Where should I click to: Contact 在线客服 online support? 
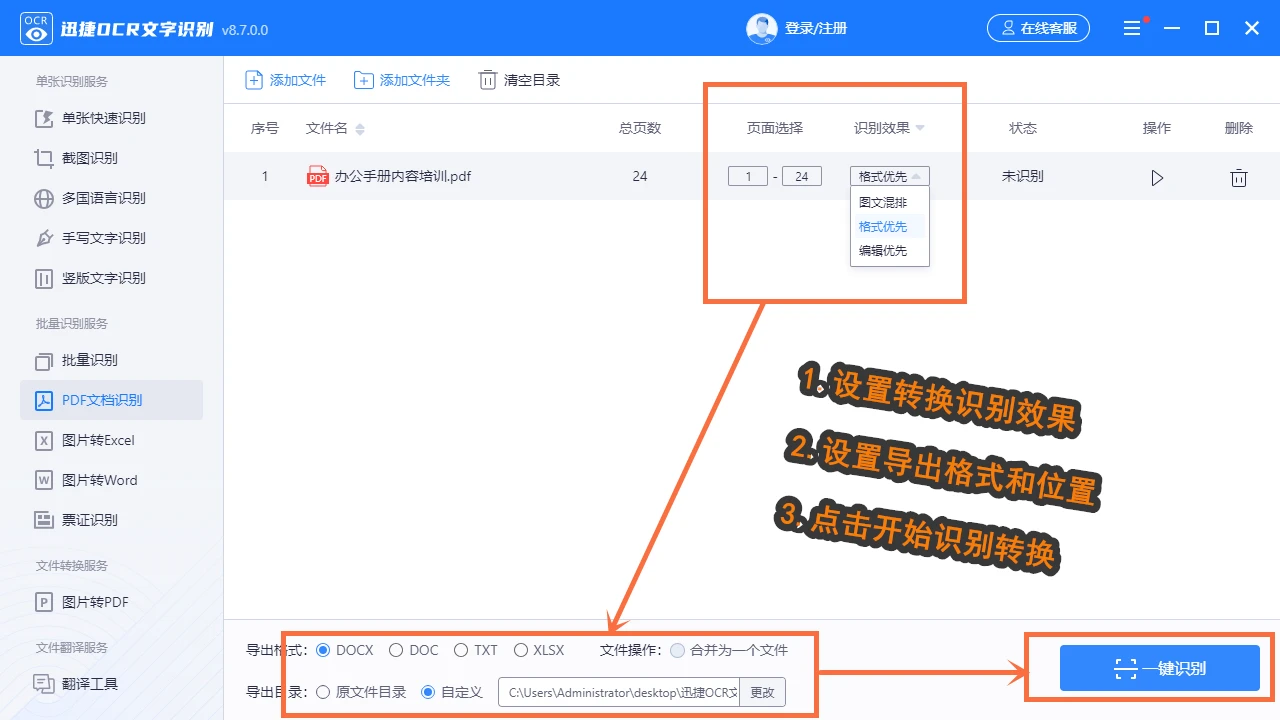[x=1038, y=28]
